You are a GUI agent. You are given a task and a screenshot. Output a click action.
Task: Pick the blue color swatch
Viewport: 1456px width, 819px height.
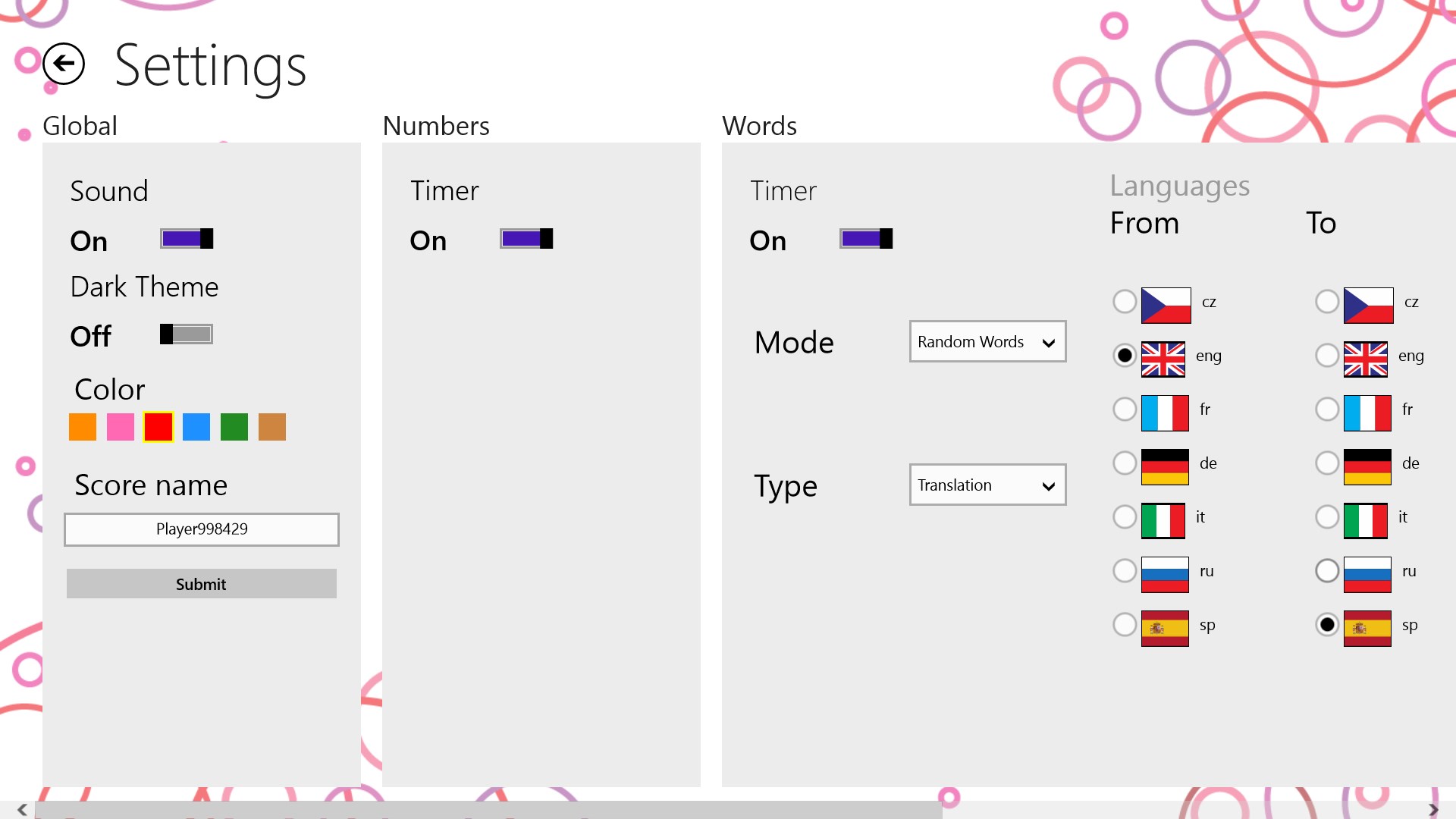[x=196, y=427]
